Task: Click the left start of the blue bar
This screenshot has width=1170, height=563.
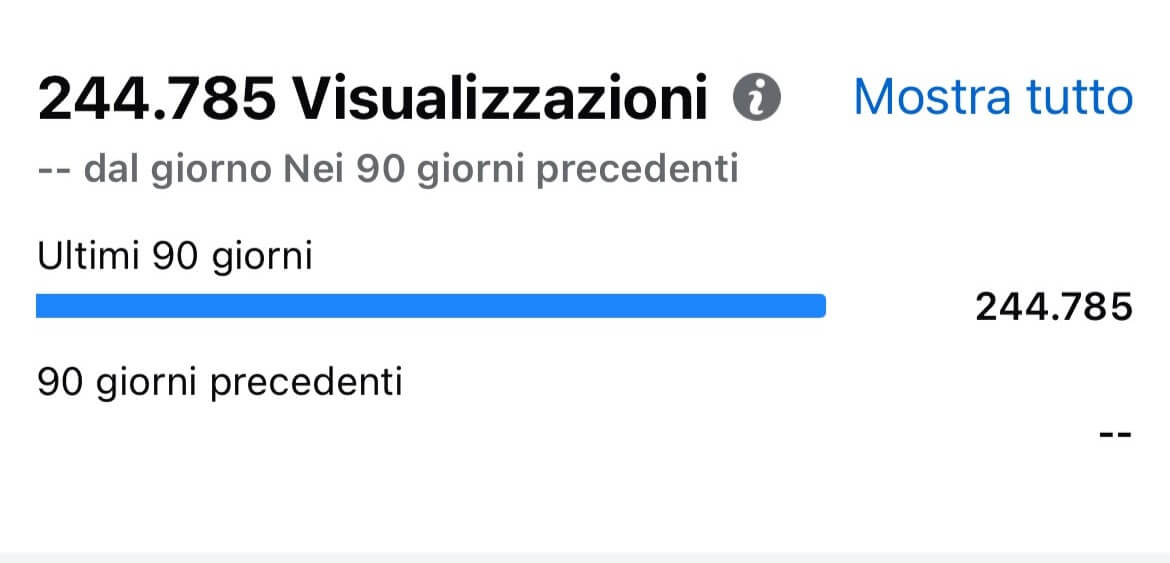Action: pos(43,306)
